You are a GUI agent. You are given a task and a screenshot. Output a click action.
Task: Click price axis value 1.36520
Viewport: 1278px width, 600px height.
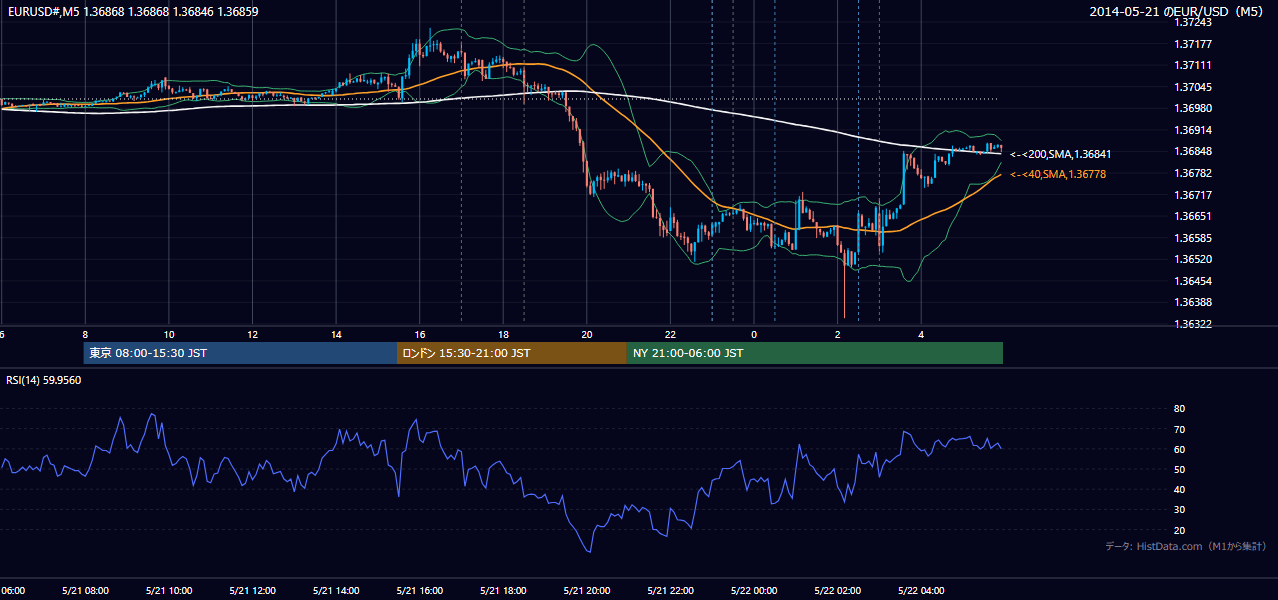pyautogui.click(x=1193, y=259)
